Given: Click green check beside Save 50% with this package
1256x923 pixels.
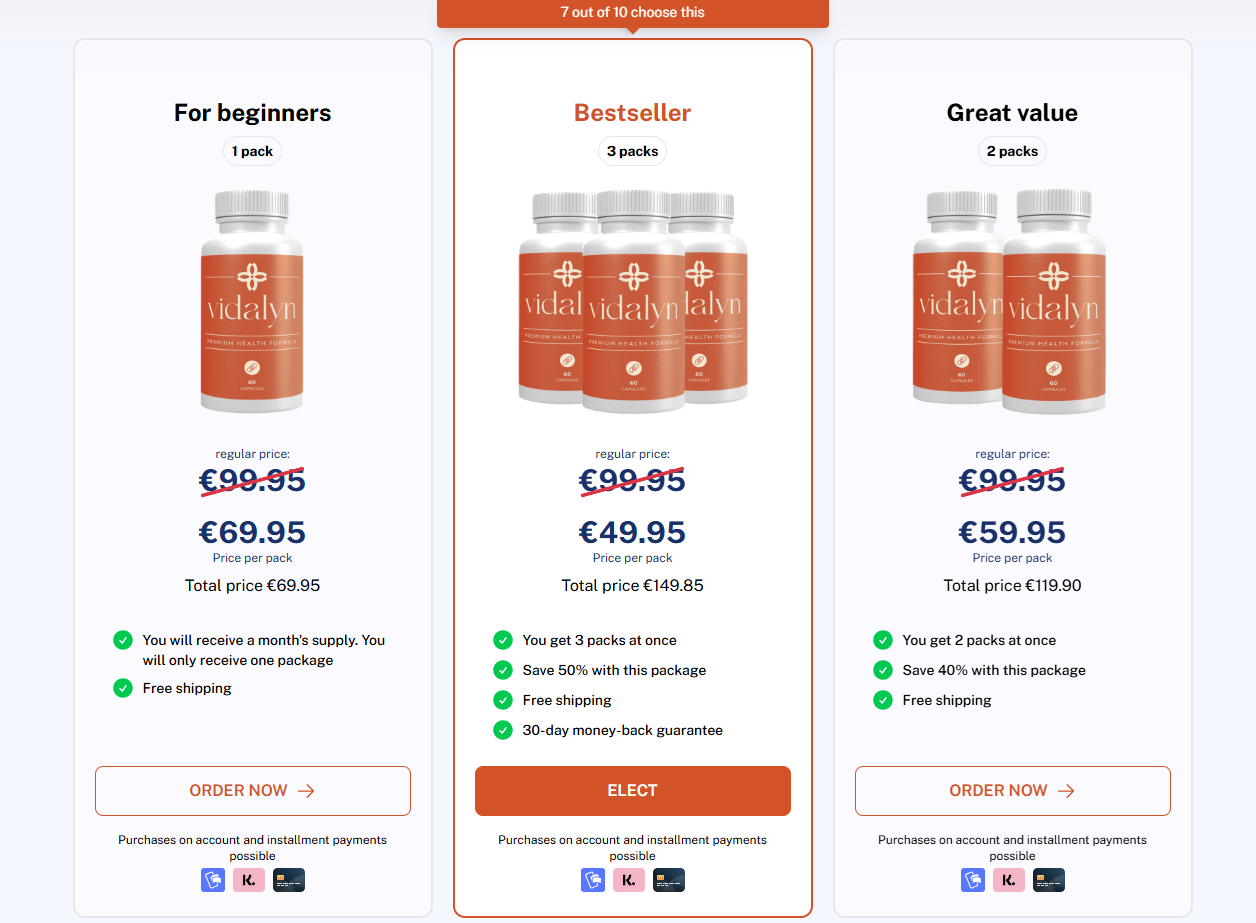Looking at the screenshot, I should pos(503,670).
